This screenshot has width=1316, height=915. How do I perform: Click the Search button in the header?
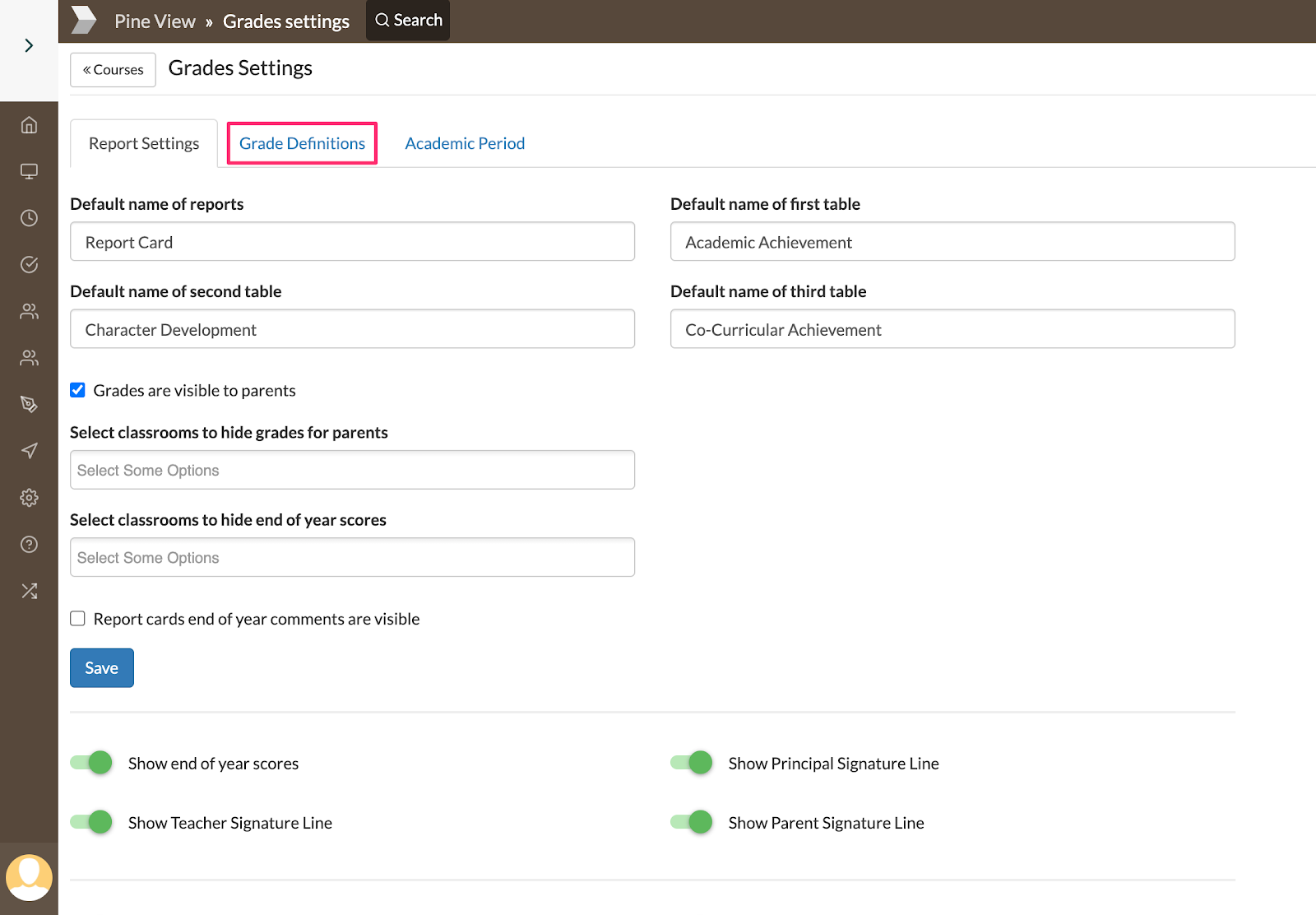point(408,20)
